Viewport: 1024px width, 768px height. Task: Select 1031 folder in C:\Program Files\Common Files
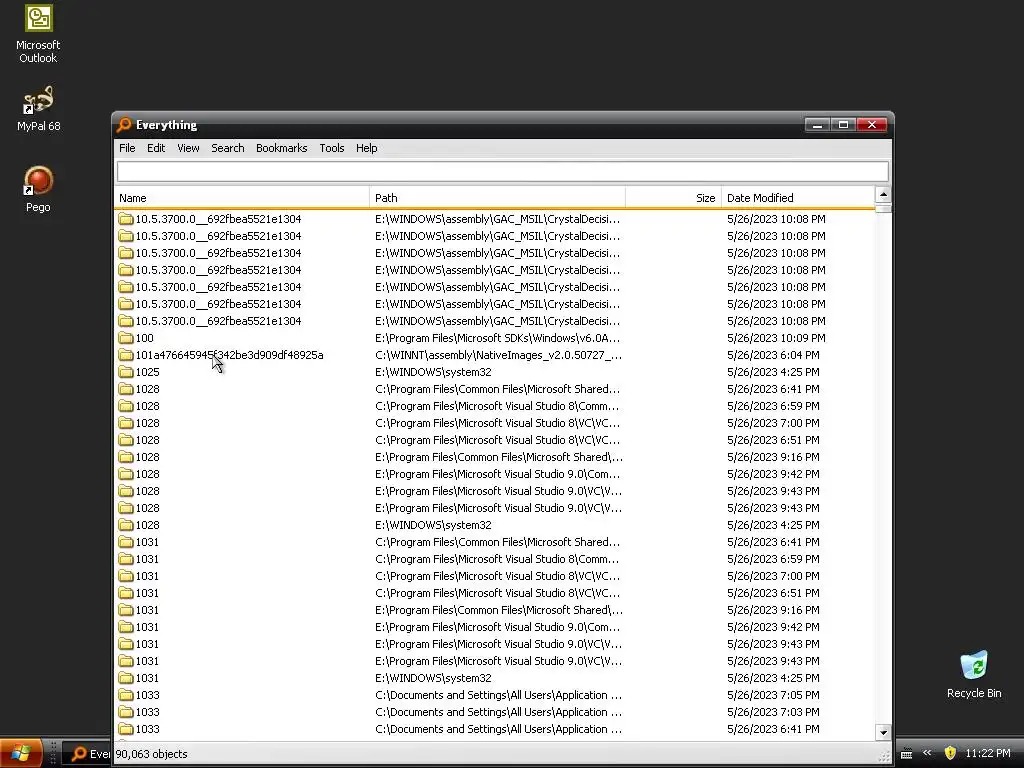tap(147, 542)
